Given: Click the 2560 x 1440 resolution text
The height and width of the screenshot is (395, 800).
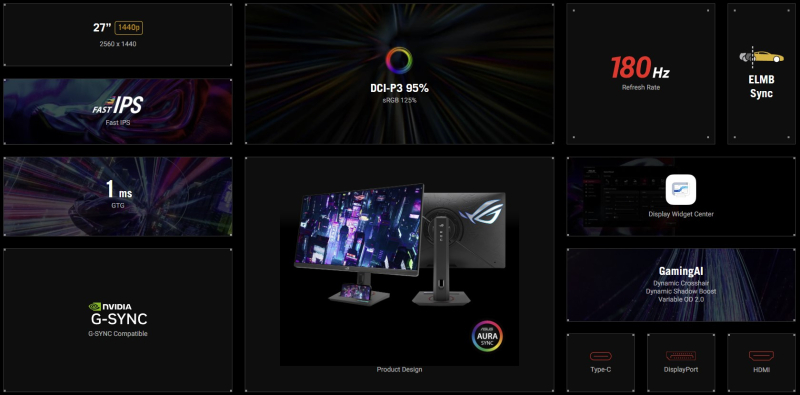Looking at the screenshot, I should tap(118, 44).
